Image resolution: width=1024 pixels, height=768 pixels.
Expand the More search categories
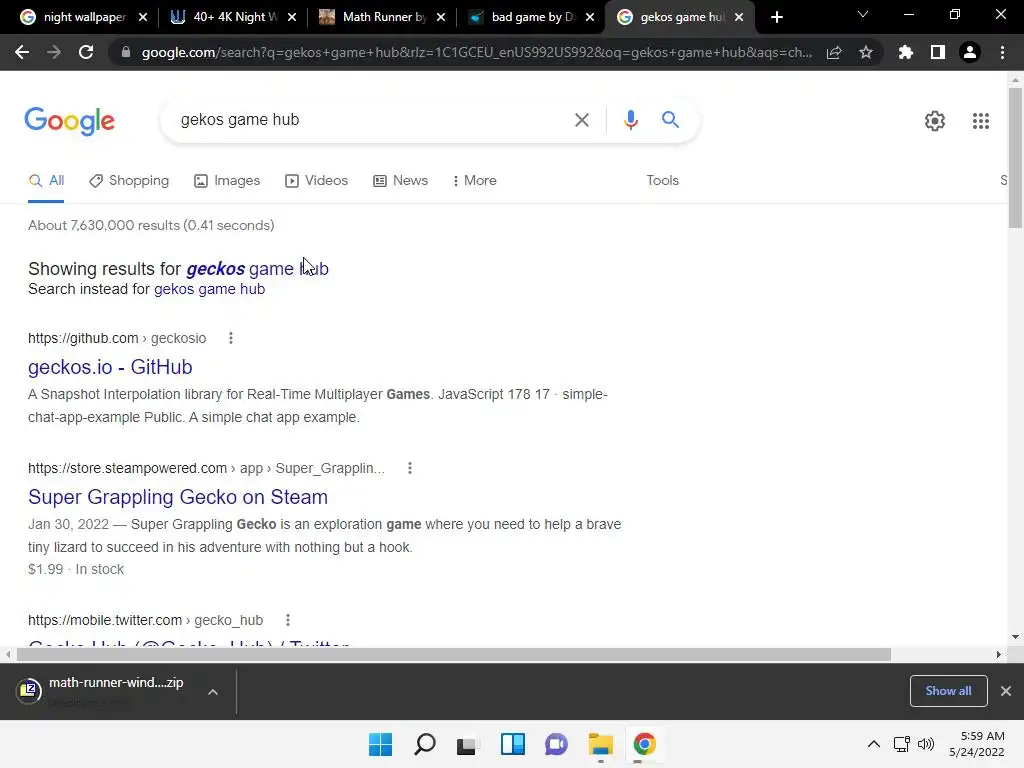tap(474, 181)
